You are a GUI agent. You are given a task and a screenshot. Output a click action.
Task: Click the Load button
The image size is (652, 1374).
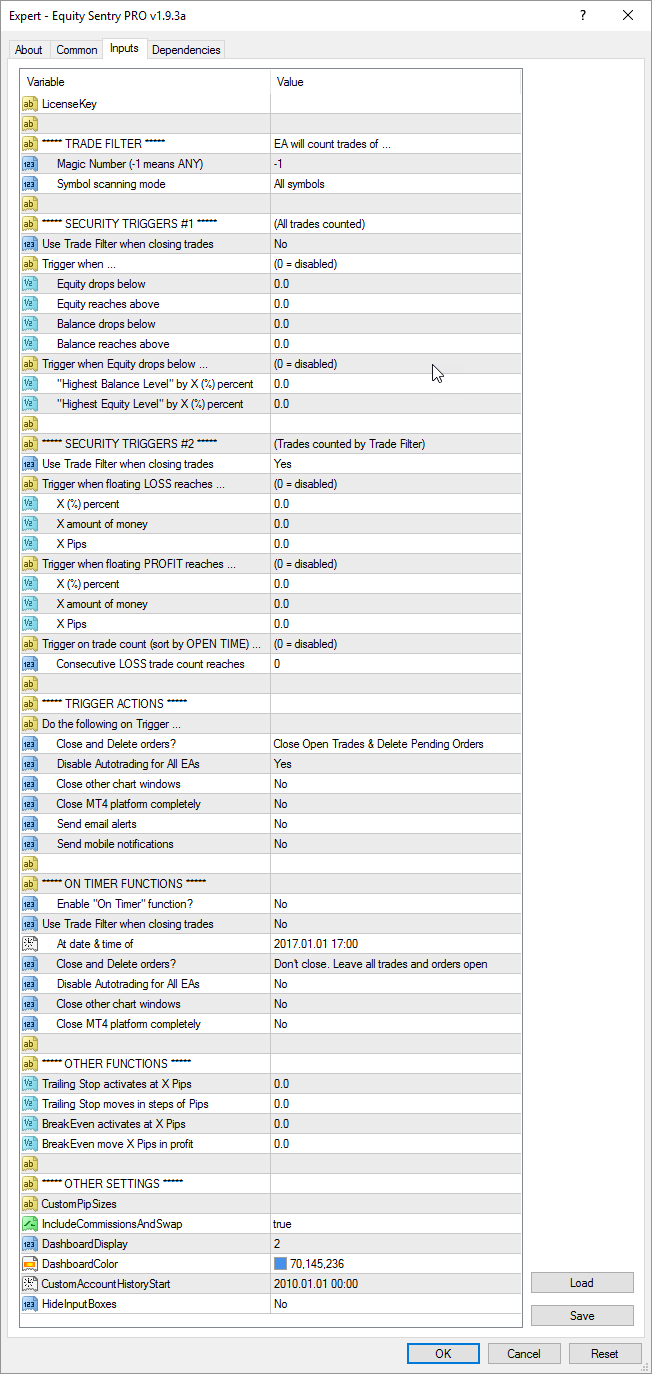coord(582,1283)
